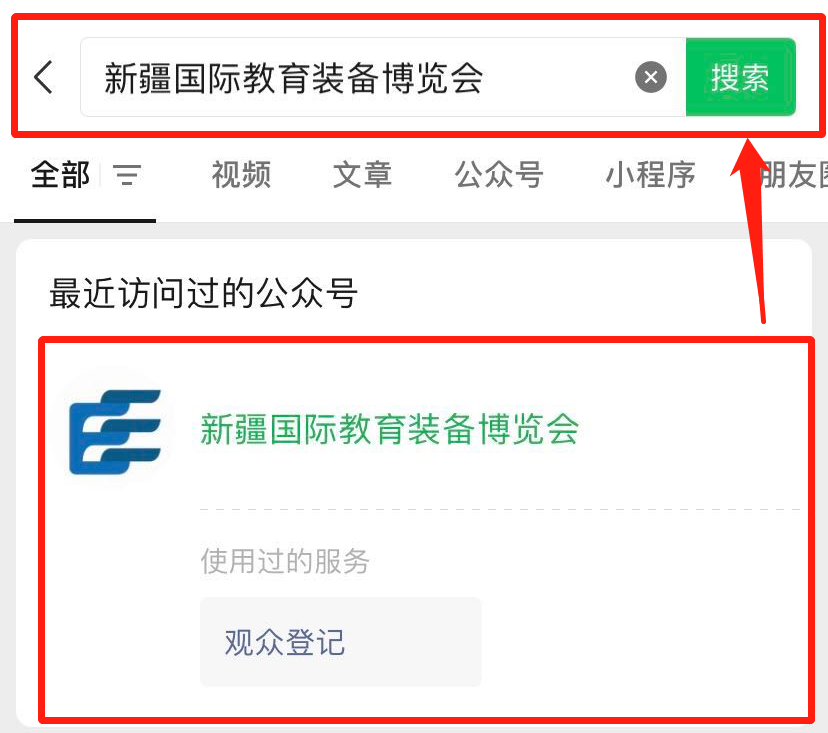This screenshot has height=733, width=828.
Task: Click the dashed divider under the account name
Action: click(x=500, y=510)
